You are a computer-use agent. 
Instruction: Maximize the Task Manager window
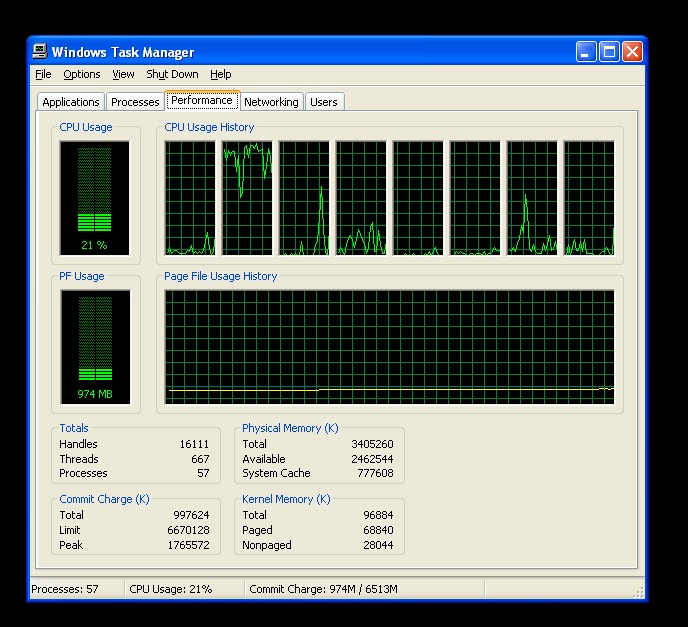tap(609, 52)
